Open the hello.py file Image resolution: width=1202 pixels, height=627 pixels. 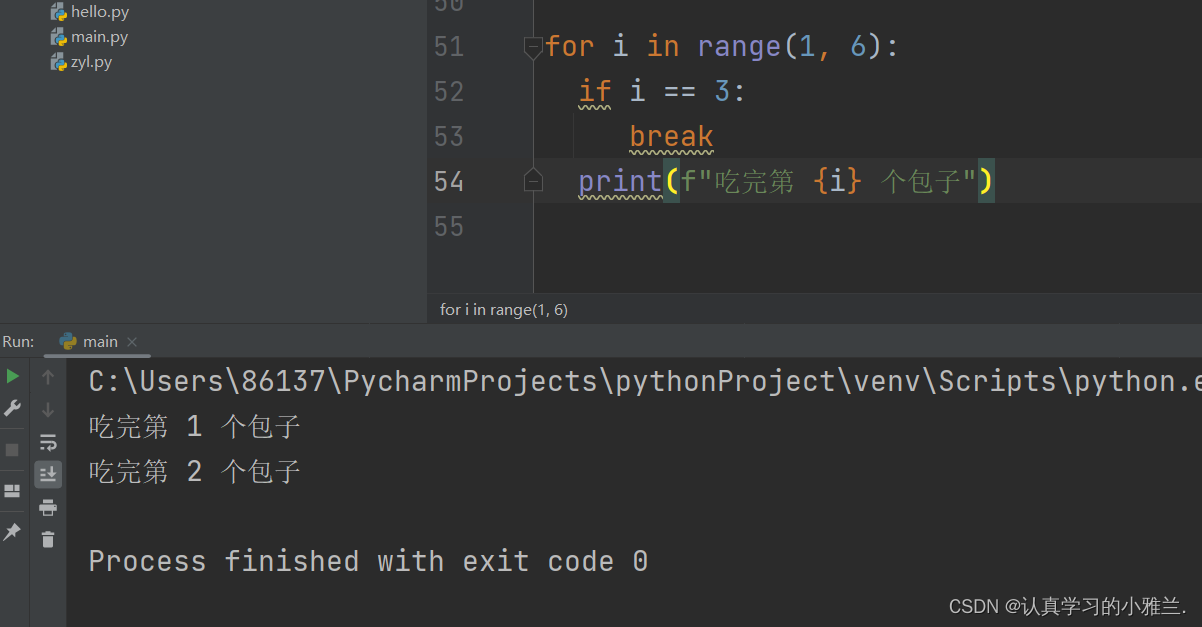[x=99, y=12]
